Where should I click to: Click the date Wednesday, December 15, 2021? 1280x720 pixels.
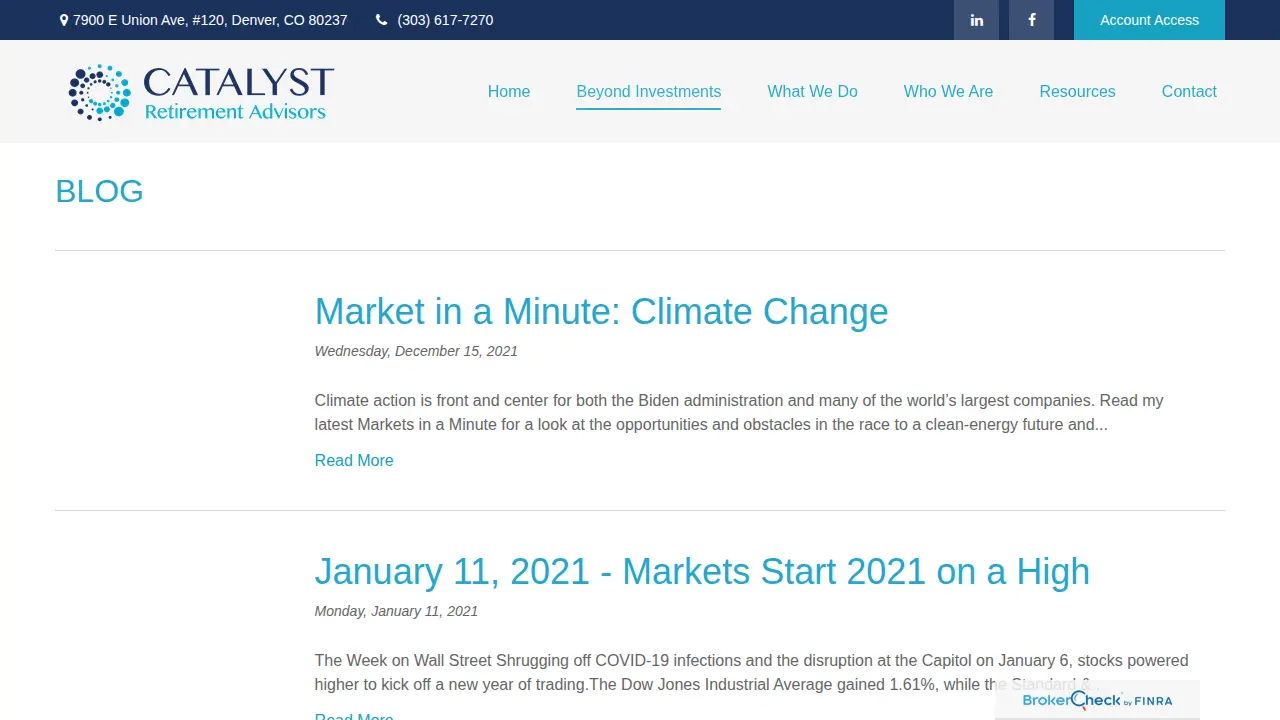(x=416, y=351)
